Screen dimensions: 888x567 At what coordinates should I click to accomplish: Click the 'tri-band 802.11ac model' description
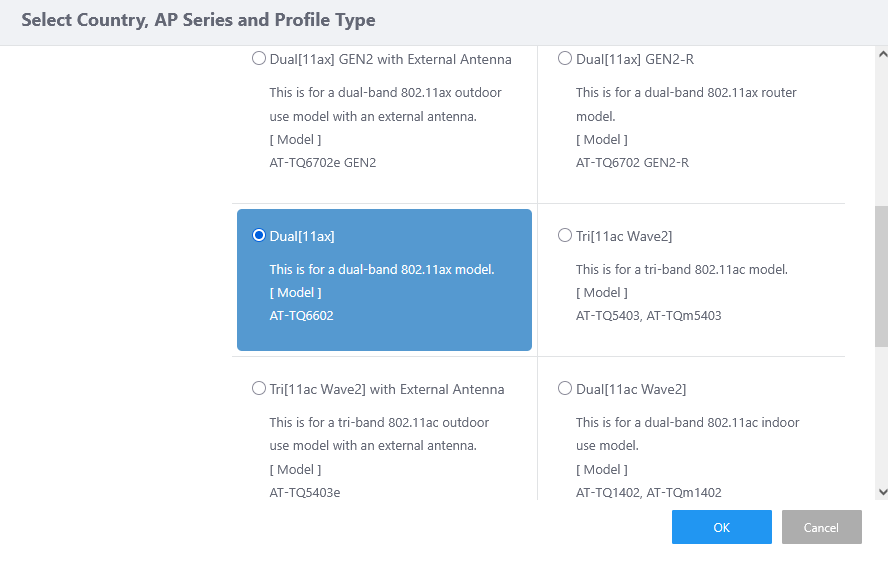[682, 270]
